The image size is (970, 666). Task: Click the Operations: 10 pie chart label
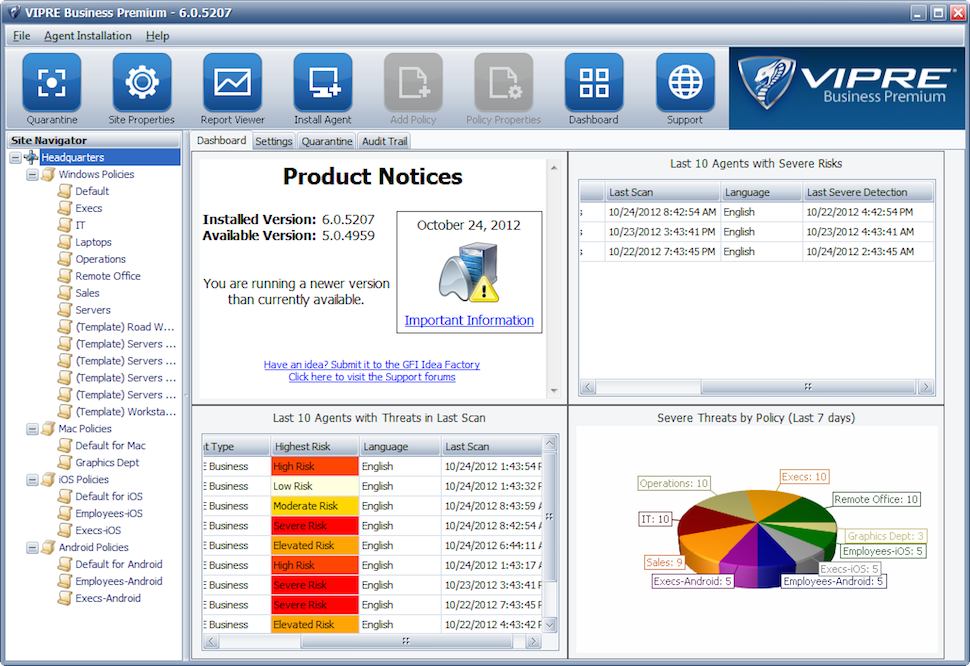point(674,484)
